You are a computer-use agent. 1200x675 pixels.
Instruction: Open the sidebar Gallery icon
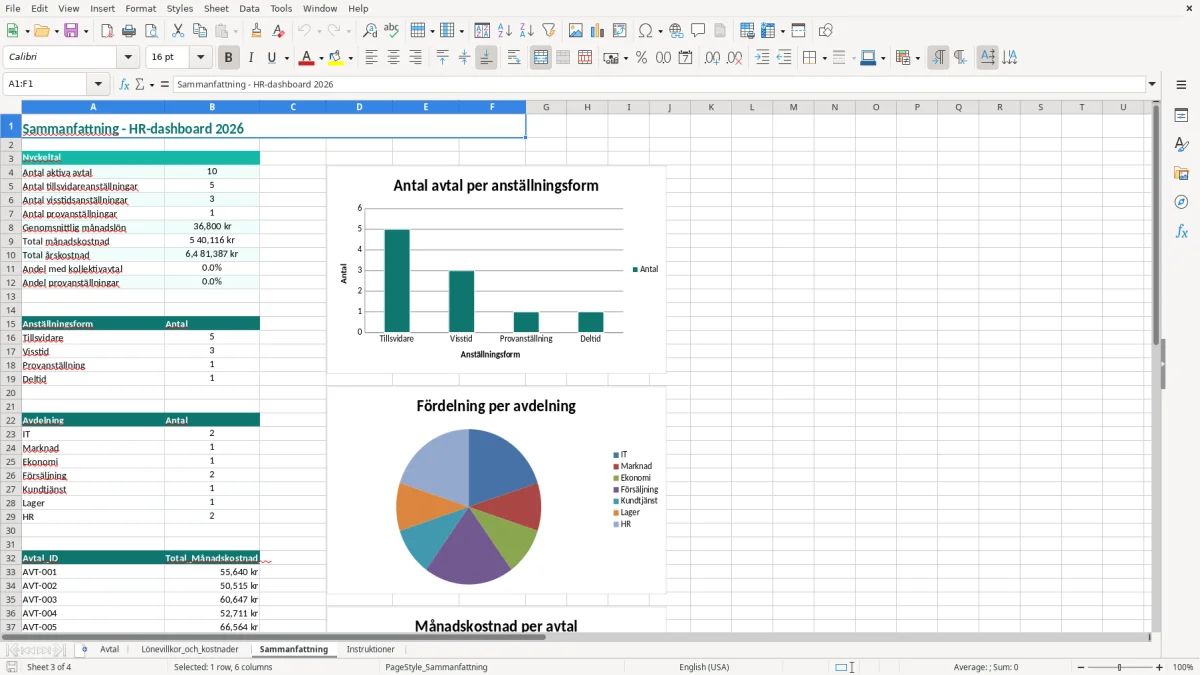[1181, 173]
